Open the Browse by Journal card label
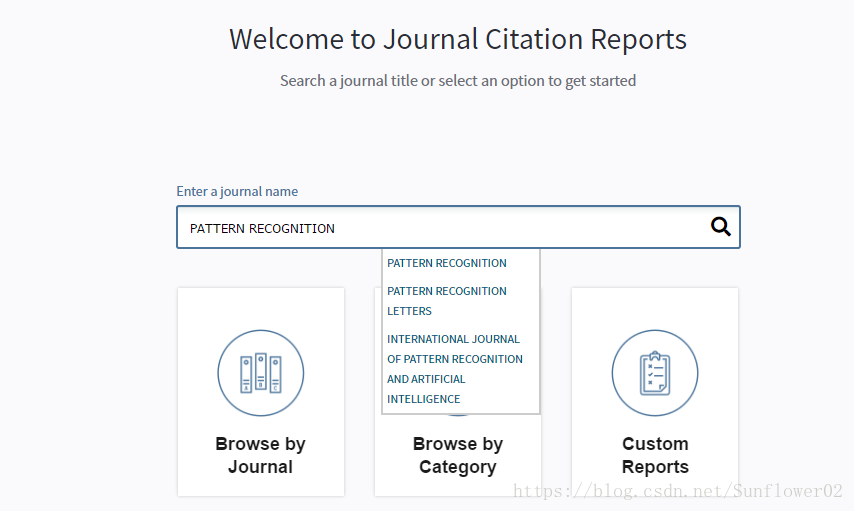The height and width of the screenshot is (511, 854). (260, 455)
